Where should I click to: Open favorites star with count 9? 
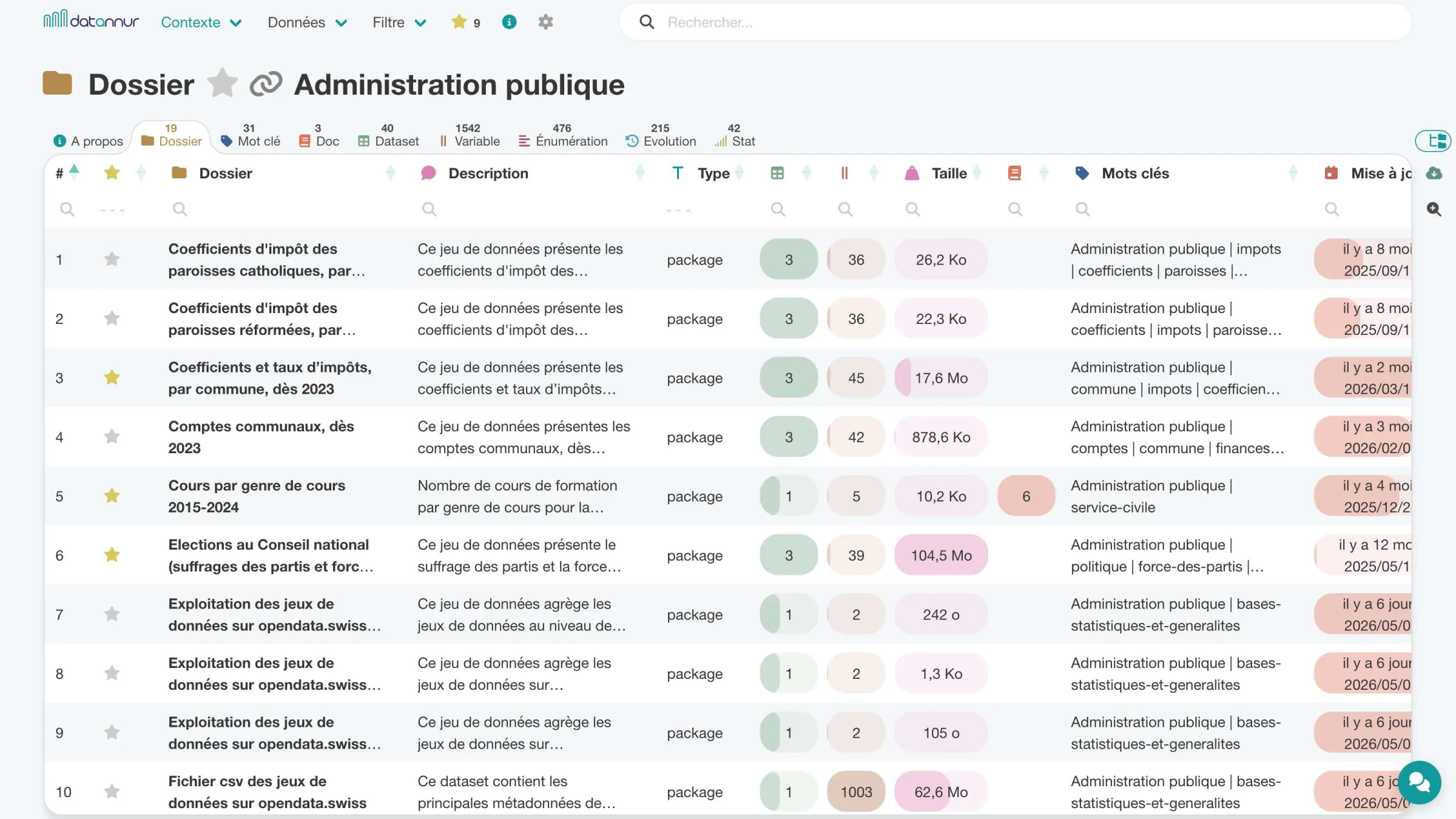click(465, 22)
